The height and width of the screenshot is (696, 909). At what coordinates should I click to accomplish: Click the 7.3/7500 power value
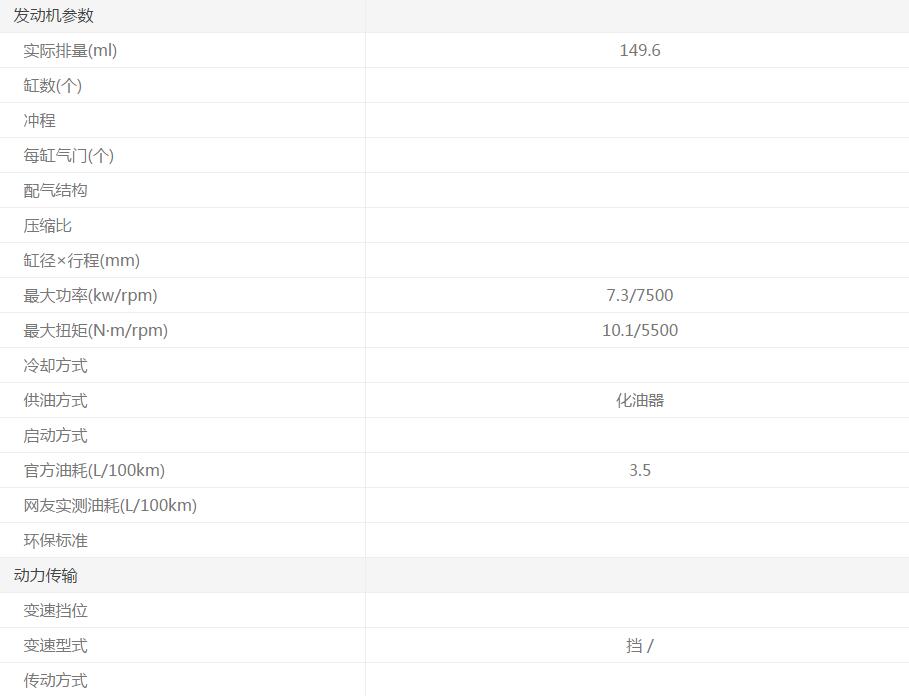[639, 296]
